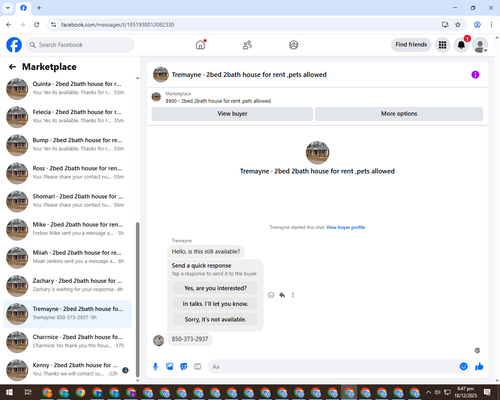Open the emoji picker in message field
This screenshot has height=400, width=500.
coord(463,366)
